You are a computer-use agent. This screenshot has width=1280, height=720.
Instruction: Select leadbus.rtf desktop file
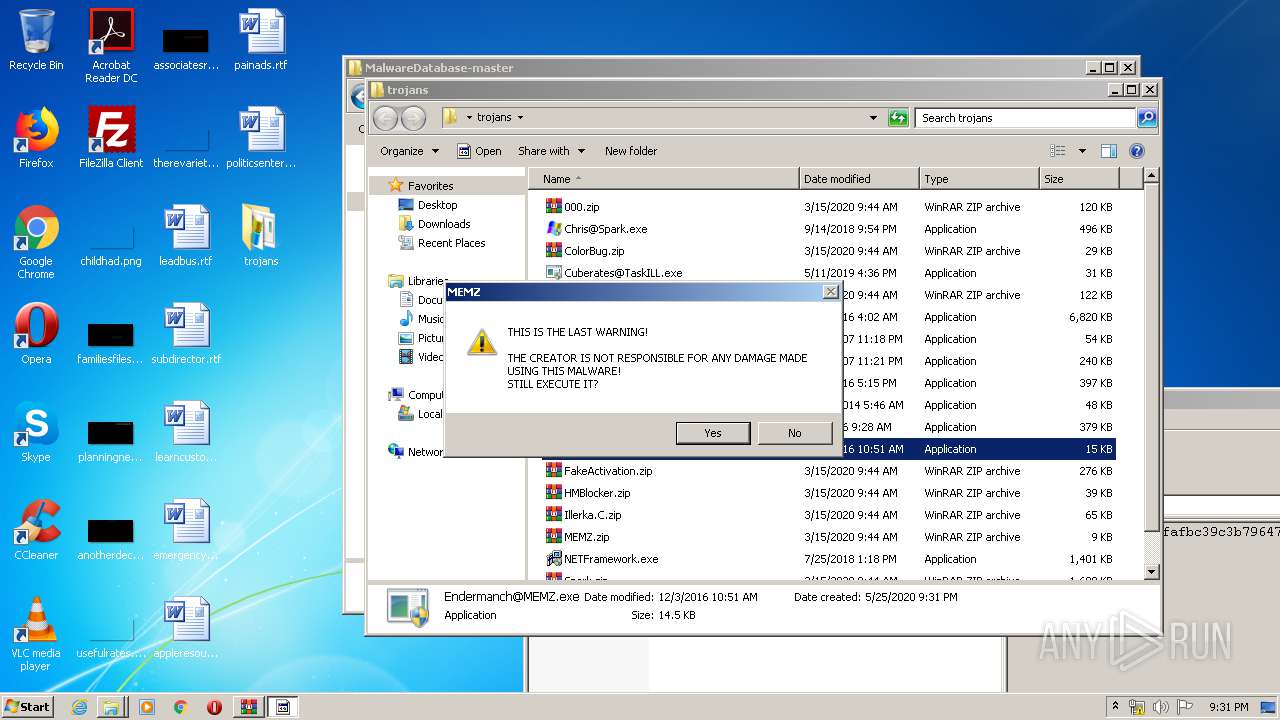point(186,237)
